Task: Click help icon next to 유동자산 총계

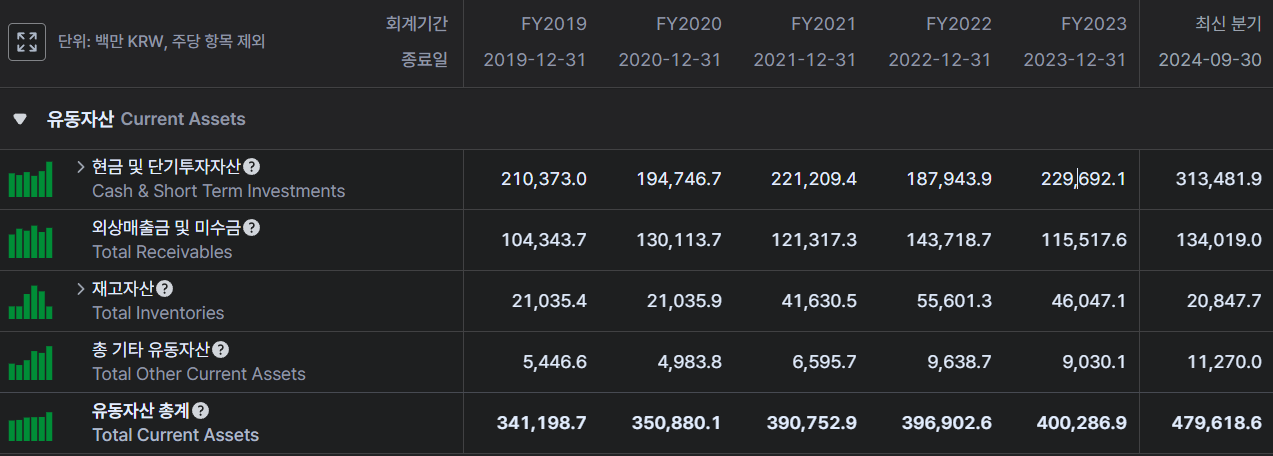Action: tap(201, 411)
